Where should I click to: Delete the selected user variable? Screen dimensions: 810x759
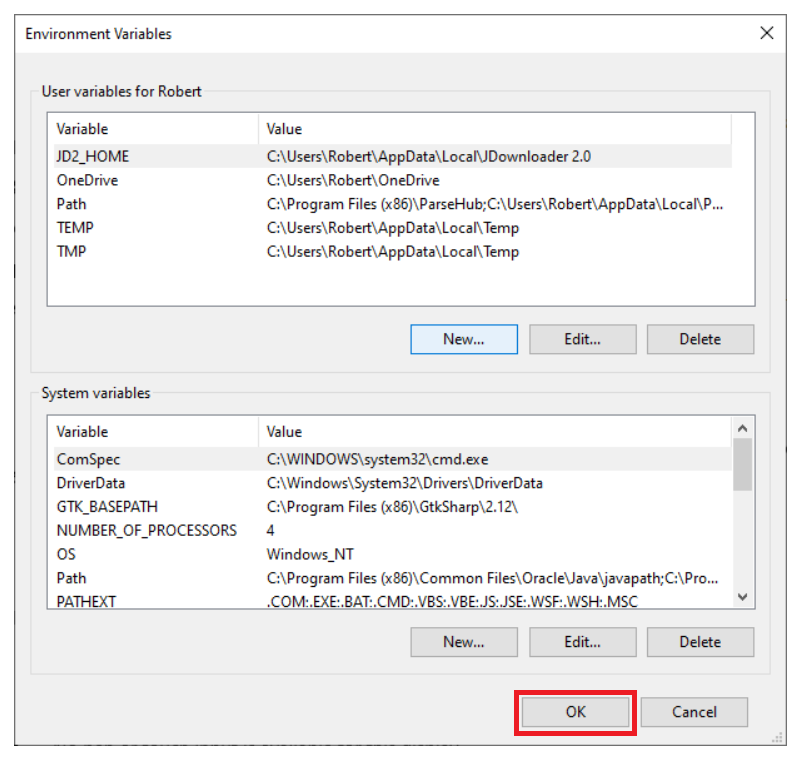coord(700,339)
